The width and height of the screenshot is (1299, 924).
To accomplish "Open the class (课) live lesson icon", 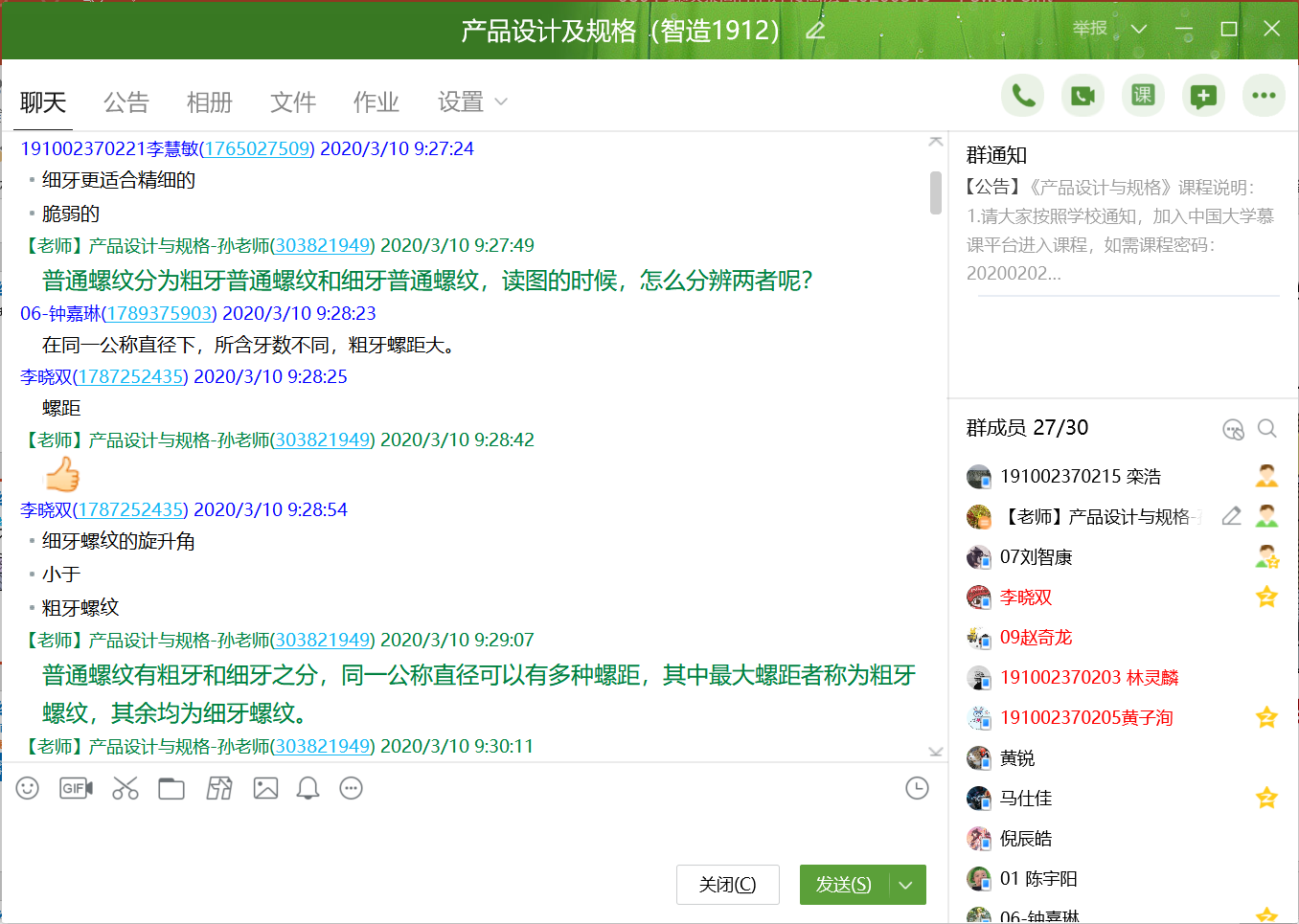I will coord(1143,96).
